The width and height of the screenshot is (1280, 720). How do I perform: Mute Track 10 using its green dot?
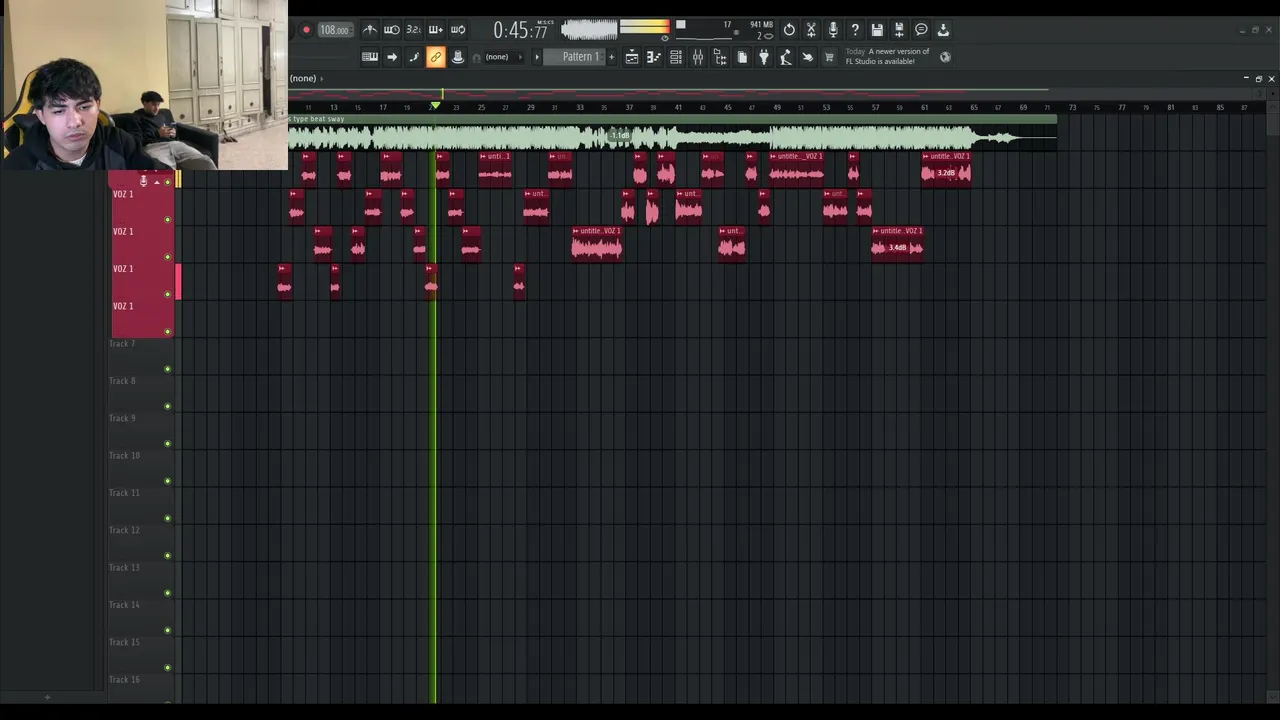[167, 481]
